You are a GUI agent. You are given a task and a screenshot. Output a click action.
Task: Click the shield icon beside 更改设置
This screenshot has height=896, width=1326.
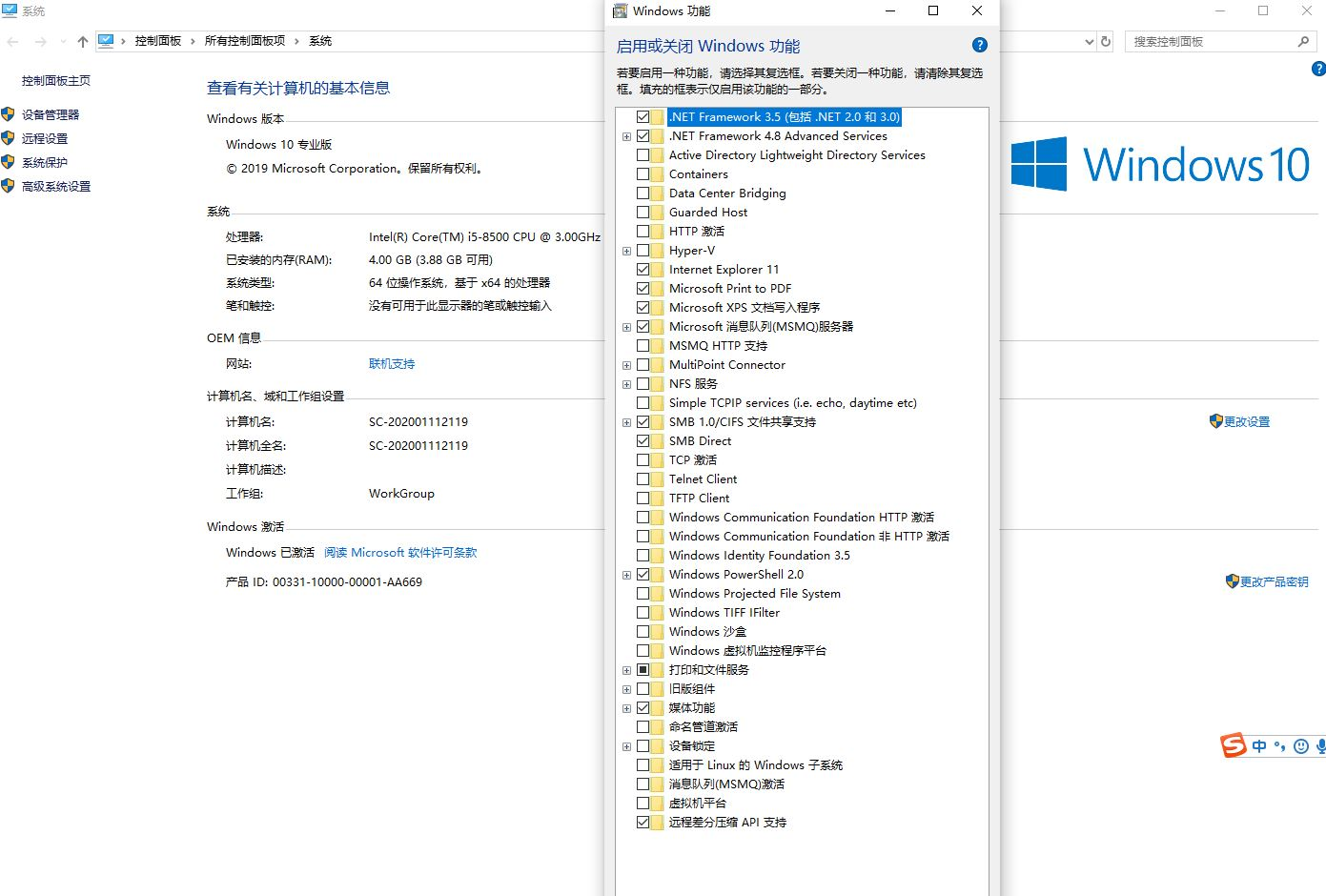coord(1215,421)
